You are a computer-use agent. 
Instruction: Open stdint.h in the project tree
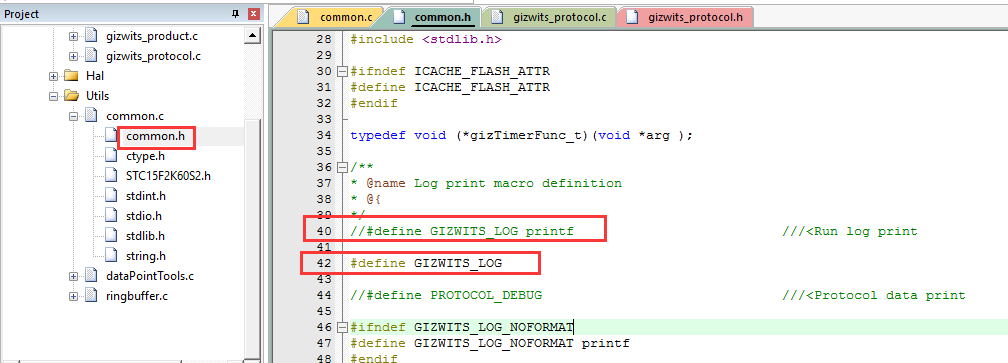point(145,196)
